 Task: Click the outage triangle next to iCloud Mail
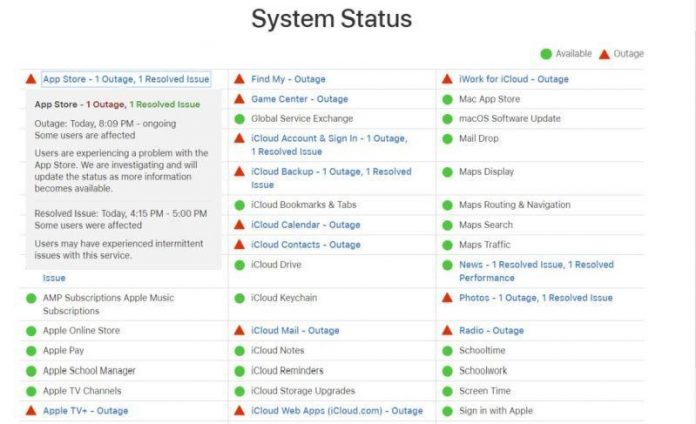coord(239,330)
